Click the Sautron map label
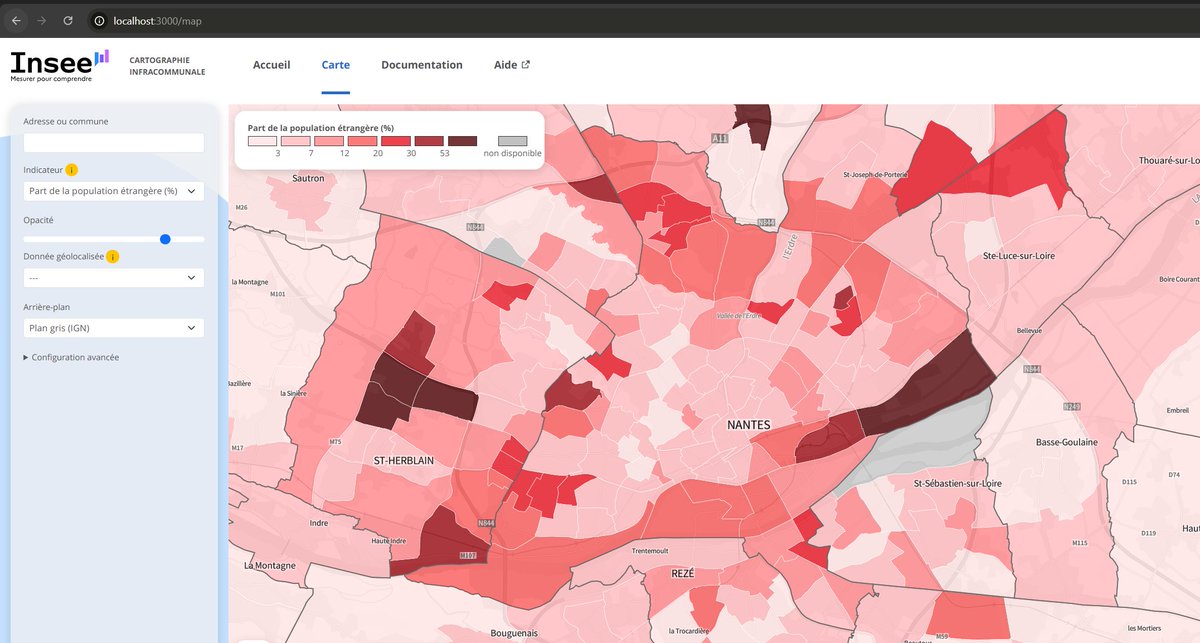The height and width of the screenshot is (643, 1200). click(308, 178)
